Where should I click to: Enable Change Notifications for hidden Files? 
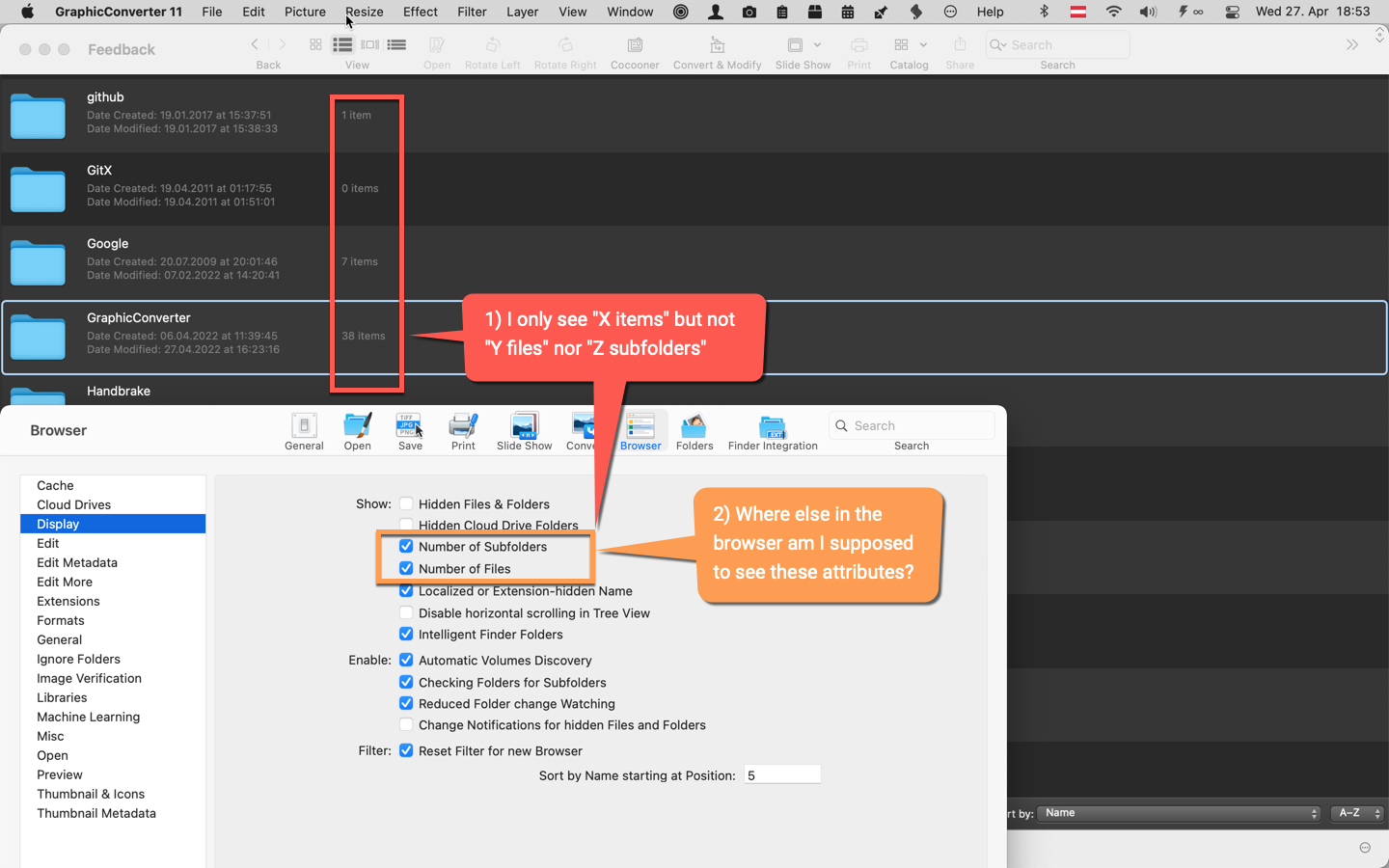(406, 724)
